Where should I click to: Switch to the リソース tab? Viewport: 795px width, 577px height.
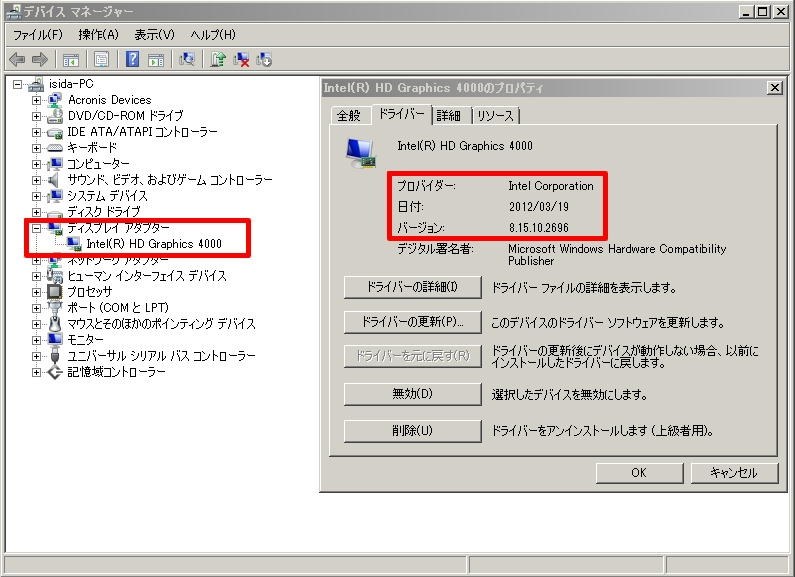(496, 116)
